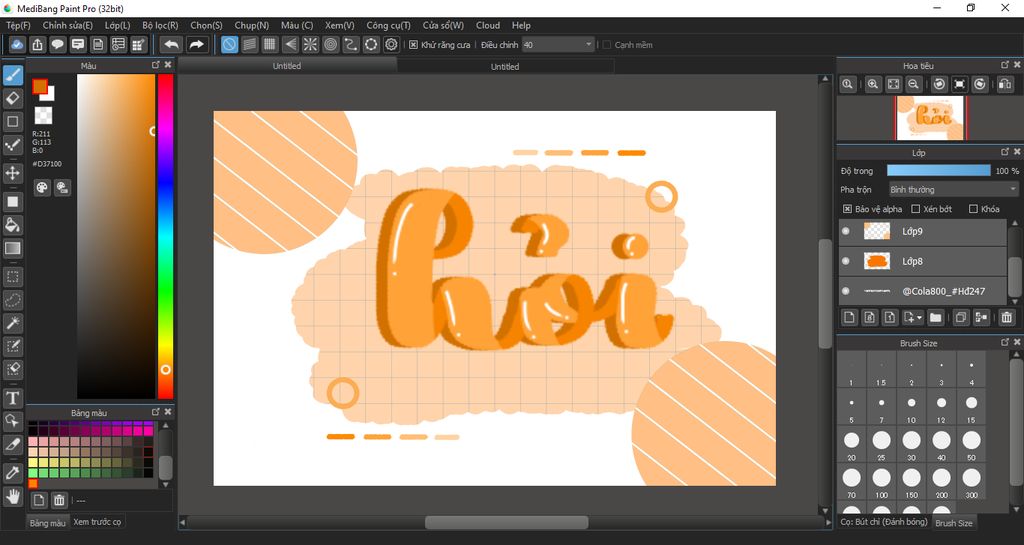The height and width of the screenshot is (545, 1024).
Task: Select the Lớp8 layer thumbnail
Action: (x=877, y=261)
